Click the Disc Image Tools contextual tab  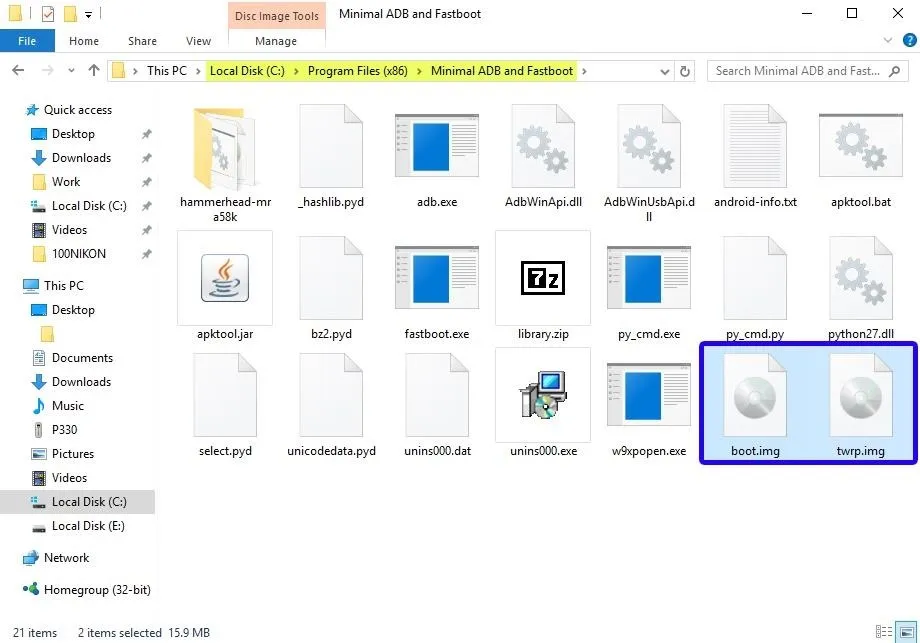(x=277, y=16)
